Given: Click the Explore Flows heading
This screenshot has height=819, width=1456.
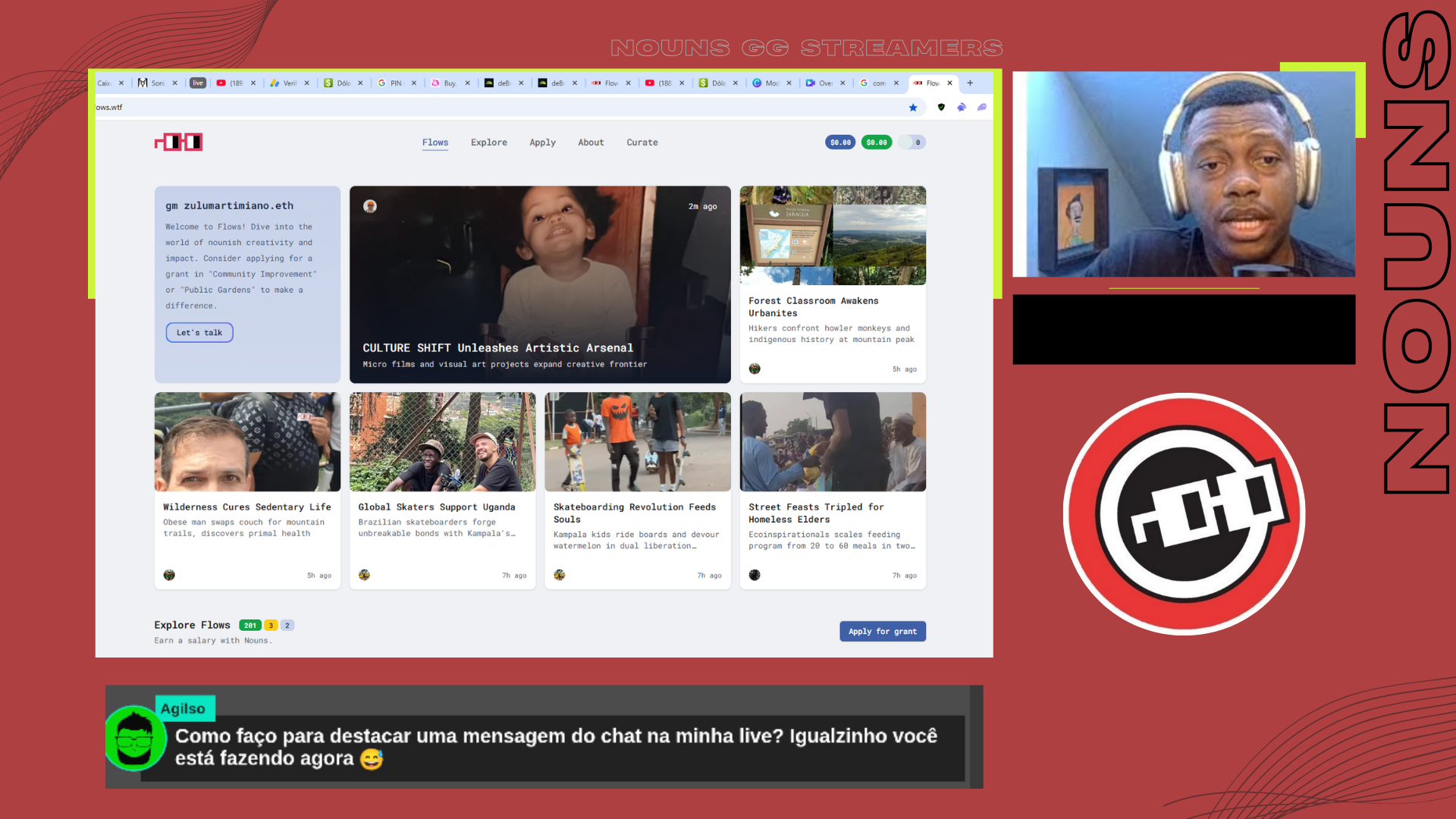Looking at the screenshot, I should click(x=192, y=626).
